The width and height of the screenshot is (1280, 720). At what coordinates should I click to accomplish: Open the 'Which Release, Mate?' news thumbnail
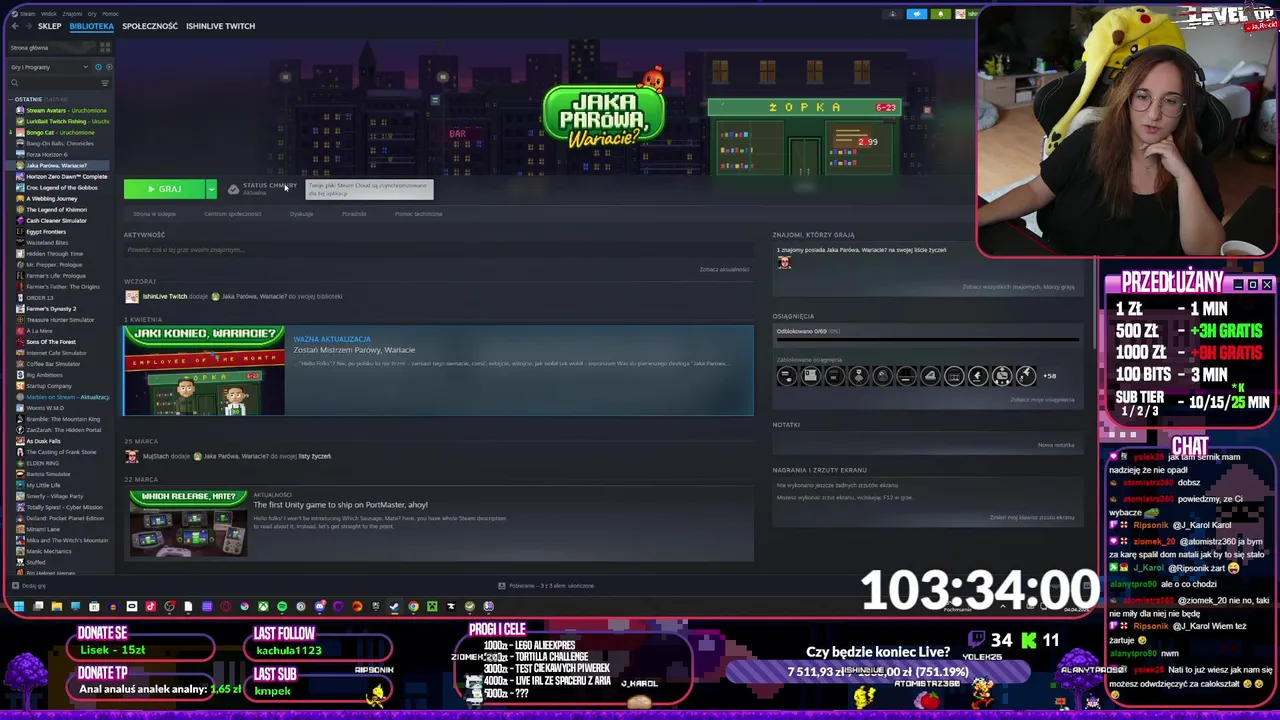point(188,523)
